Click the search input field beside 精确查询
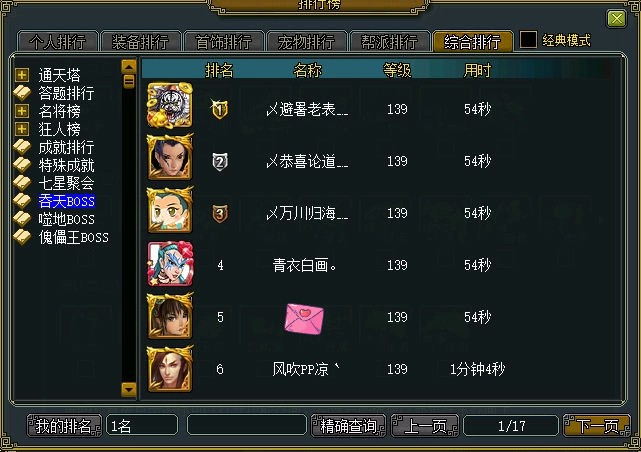641x452 pixels. (x=247, y=425)
